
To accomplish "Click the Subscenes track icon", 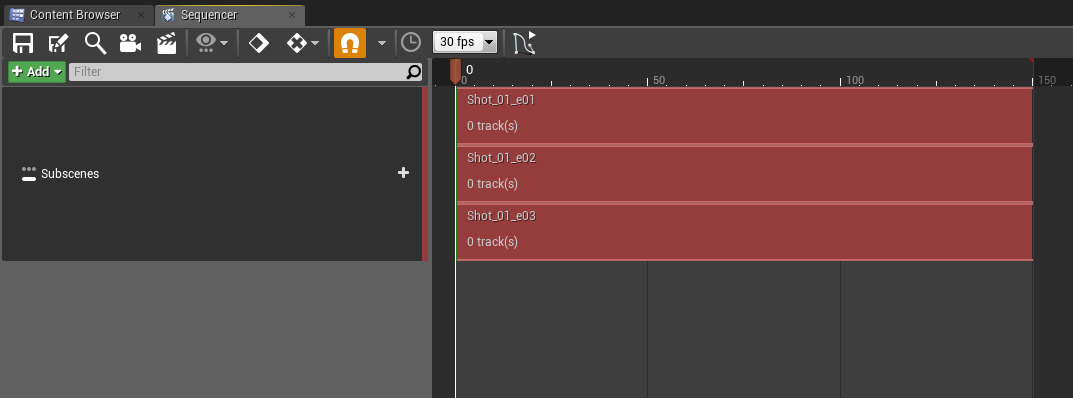I will click(x=29, y=174).
